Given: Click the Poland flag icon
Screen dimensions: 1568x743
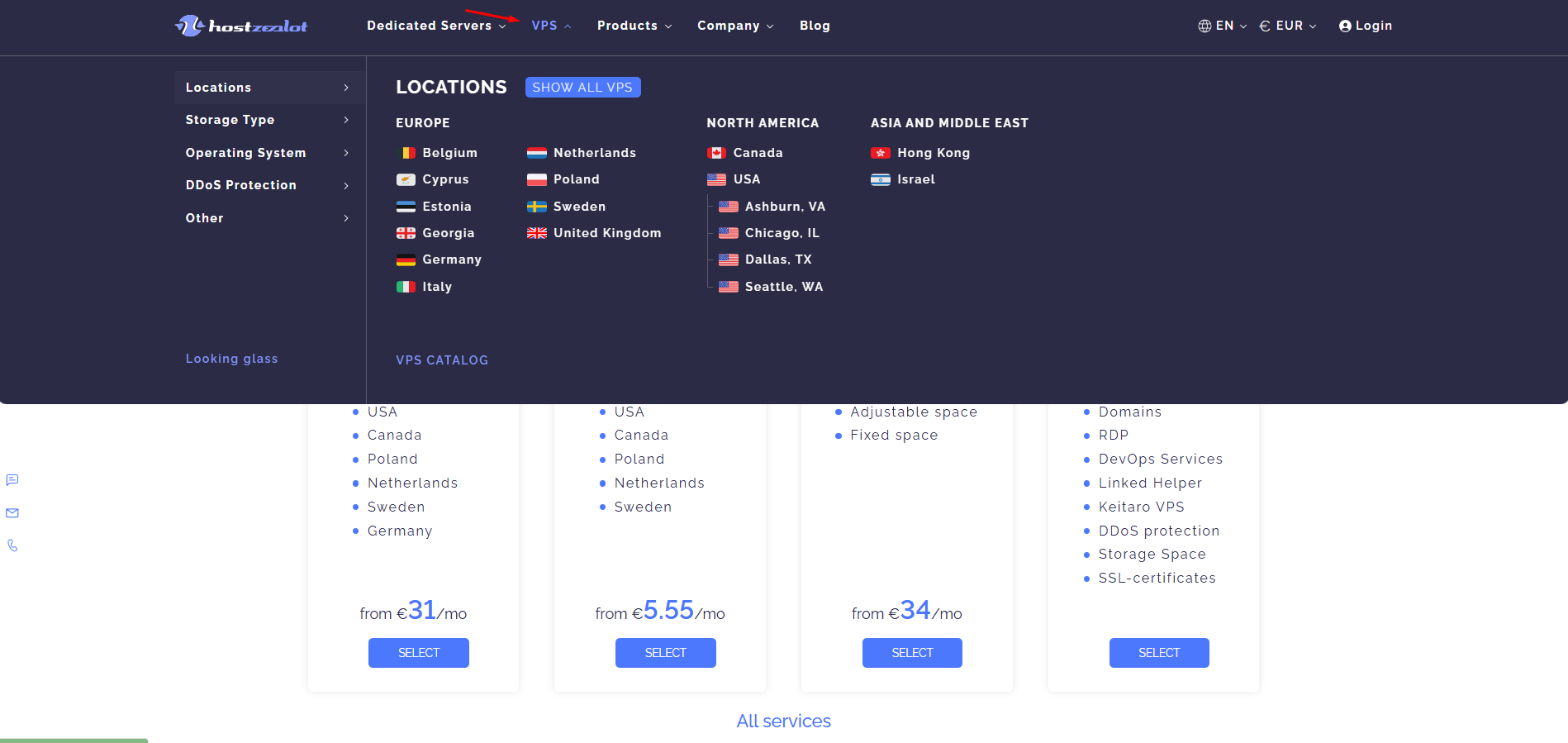Looking at the screenshot, I should [x=537, y=179].
